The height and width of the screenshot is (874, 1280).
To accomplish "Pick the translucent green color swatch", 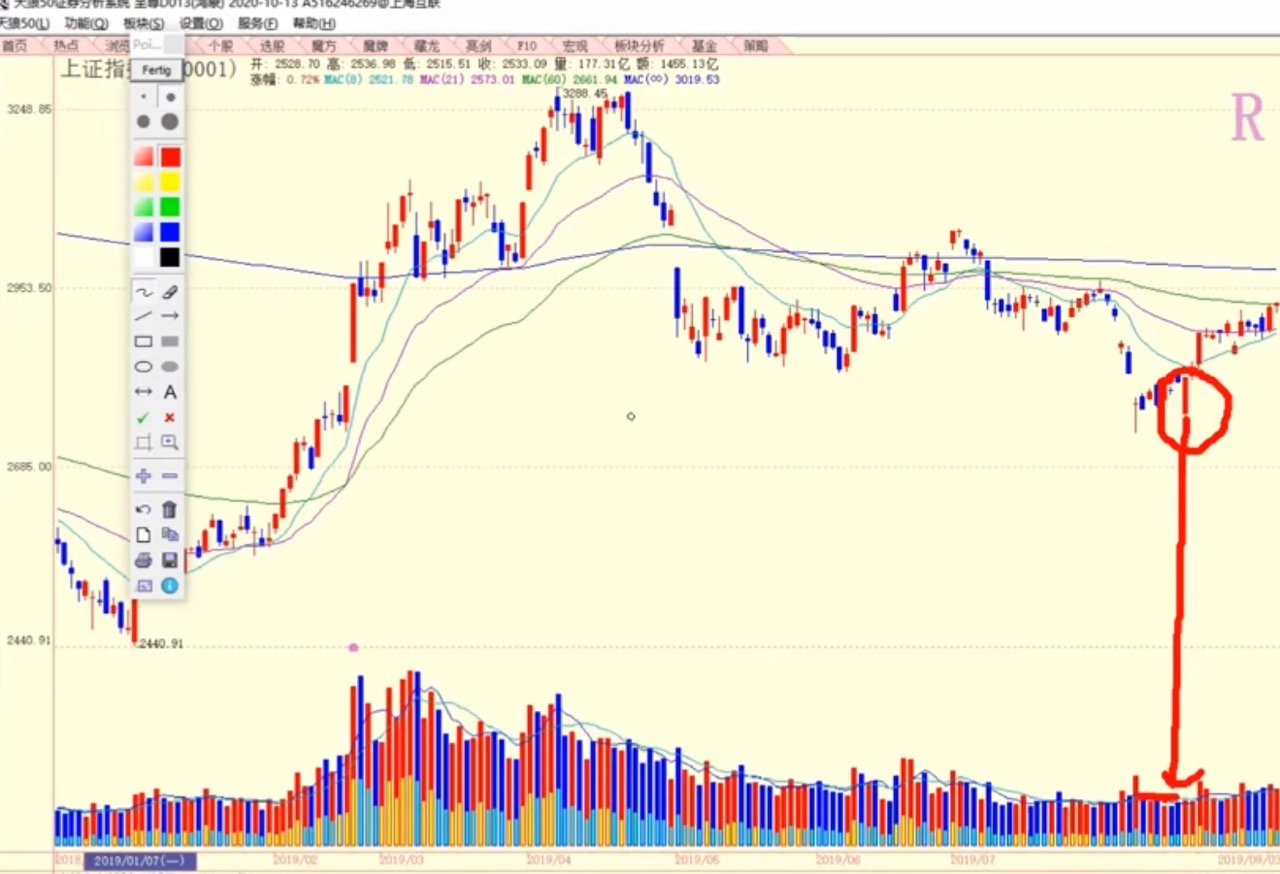I will [144, 207].
